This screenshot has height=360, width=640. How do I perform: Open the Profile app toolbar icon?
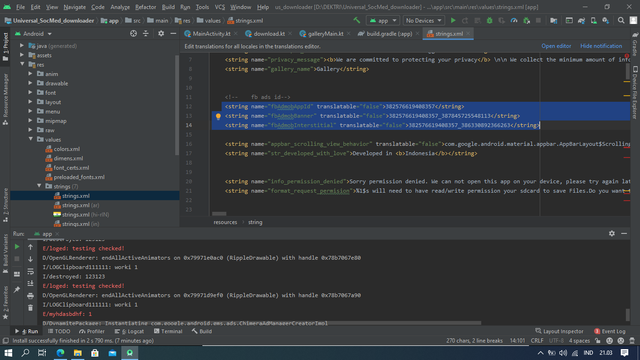point(514,20)
